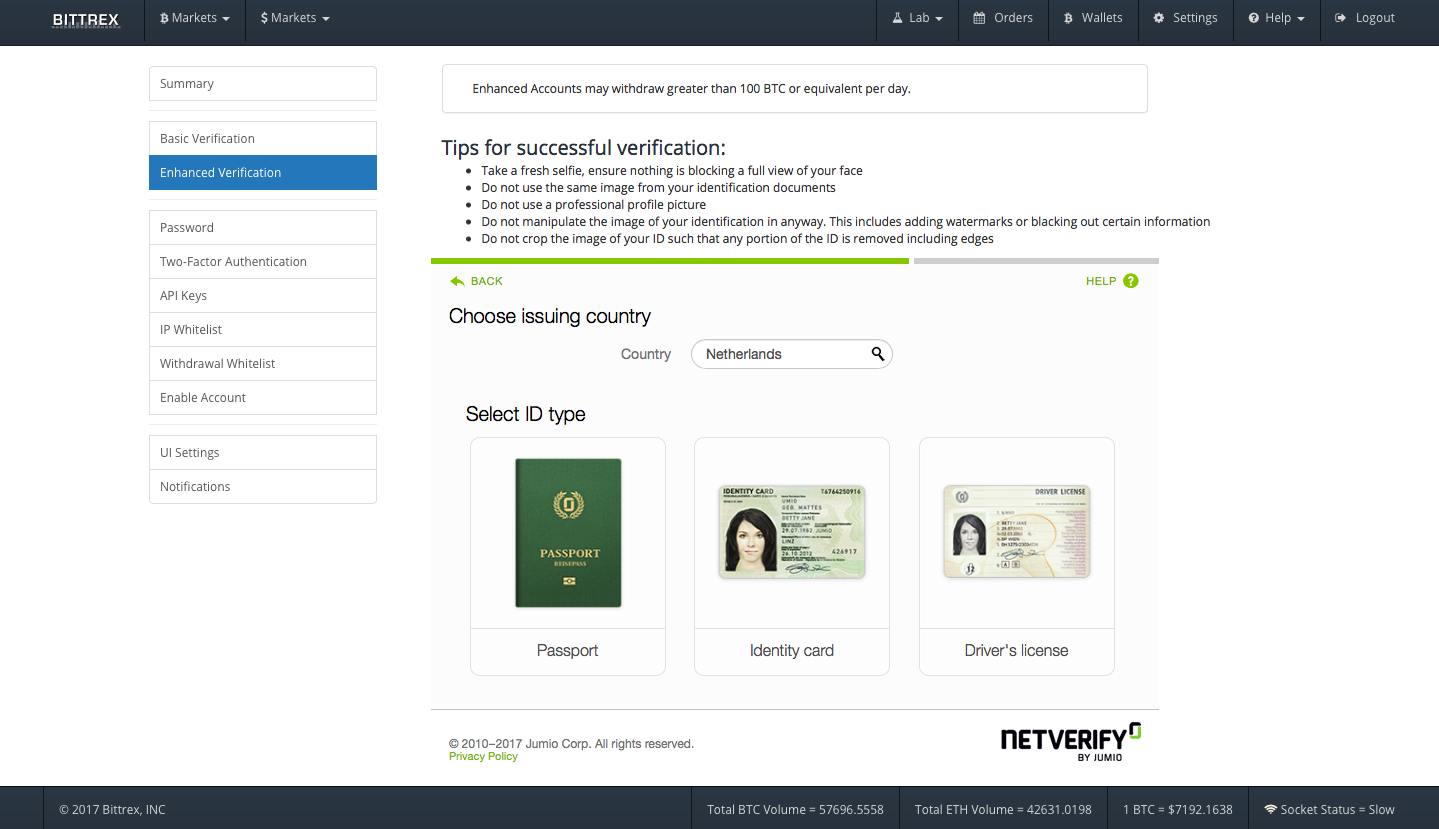Click the "Tips for successful verification" heading
This screenshot has width=1439, height=829.
pyautogui.click(x=584, y=148)
